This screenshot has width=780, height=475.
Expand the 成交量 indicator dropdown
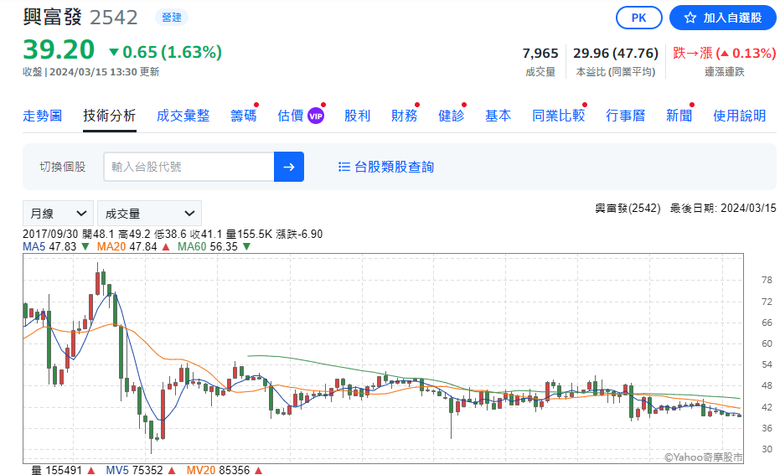[149, 214]
